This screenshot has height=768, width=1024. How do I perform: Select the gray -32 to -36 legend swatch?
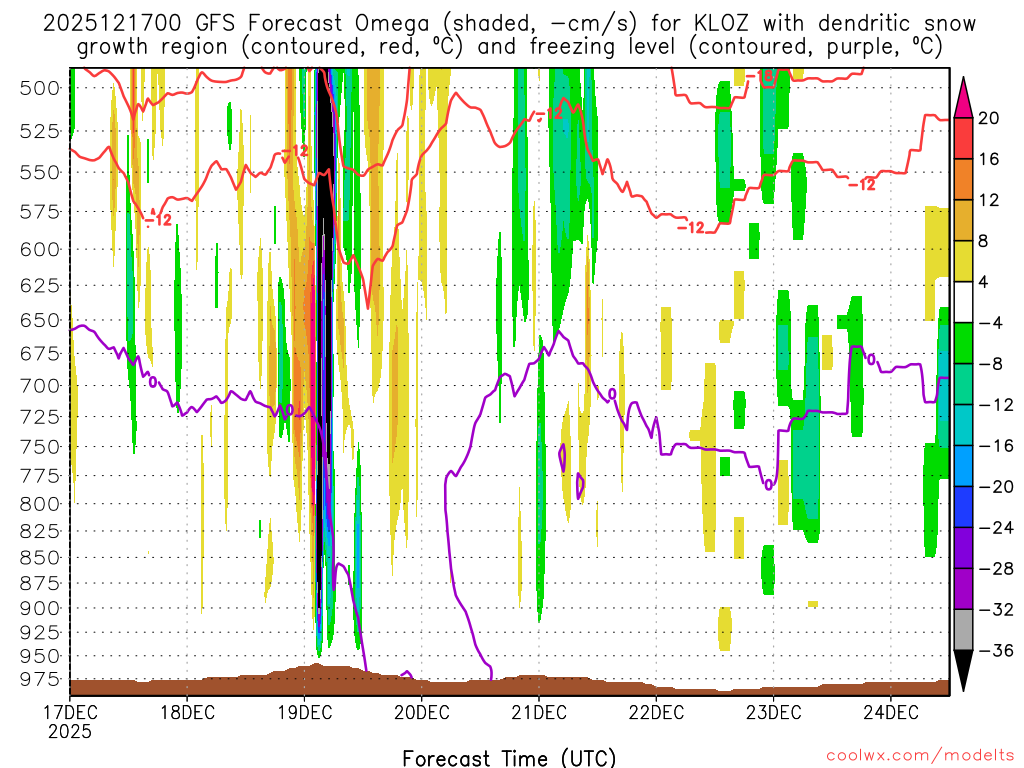click(x=963, y=630)
